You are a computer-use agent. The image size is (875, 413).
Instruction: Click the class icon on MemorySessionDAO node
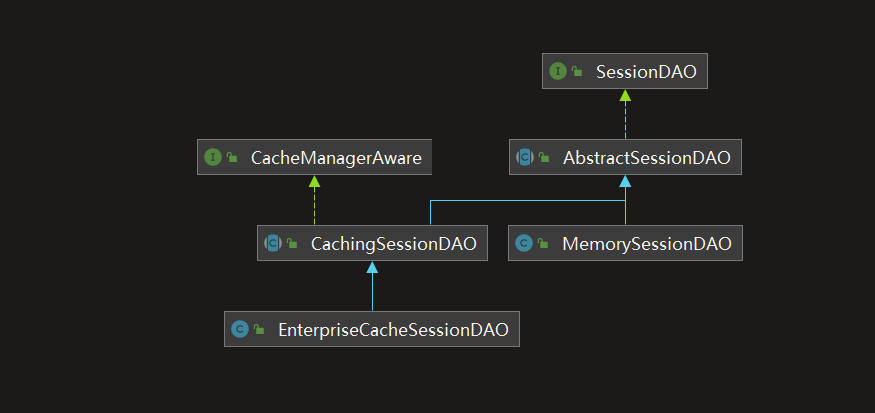tap(524, 243)
